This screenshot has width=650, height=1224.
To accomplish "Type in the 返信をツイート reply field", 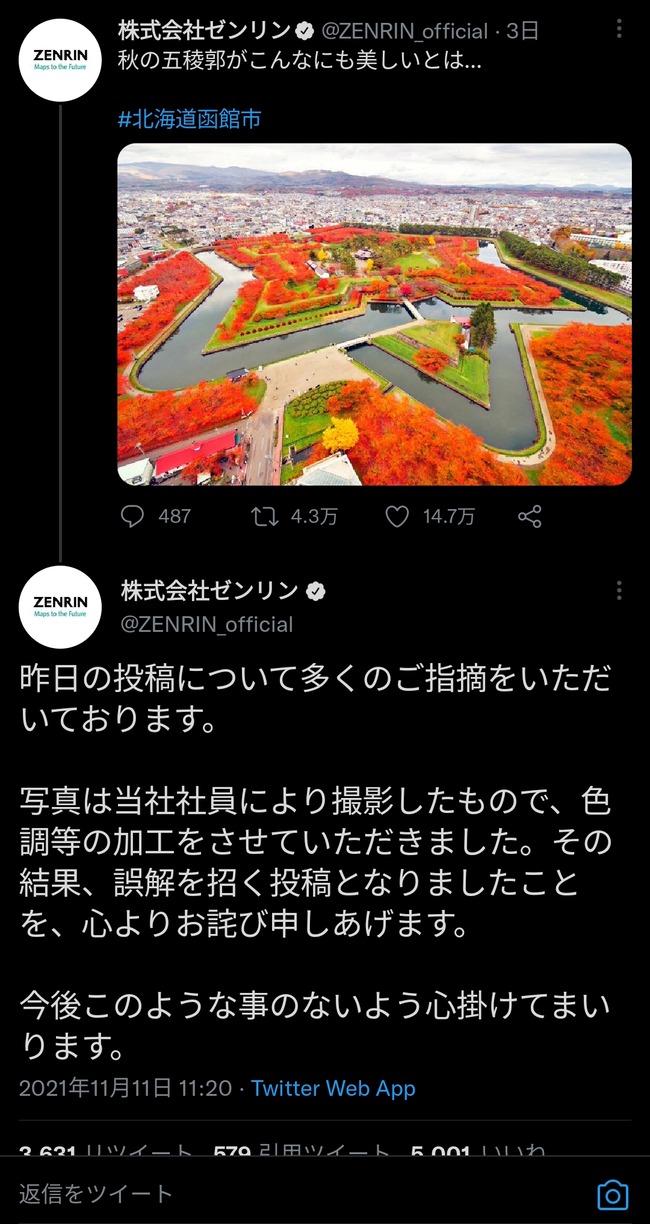I will (x=300, y=1193).
